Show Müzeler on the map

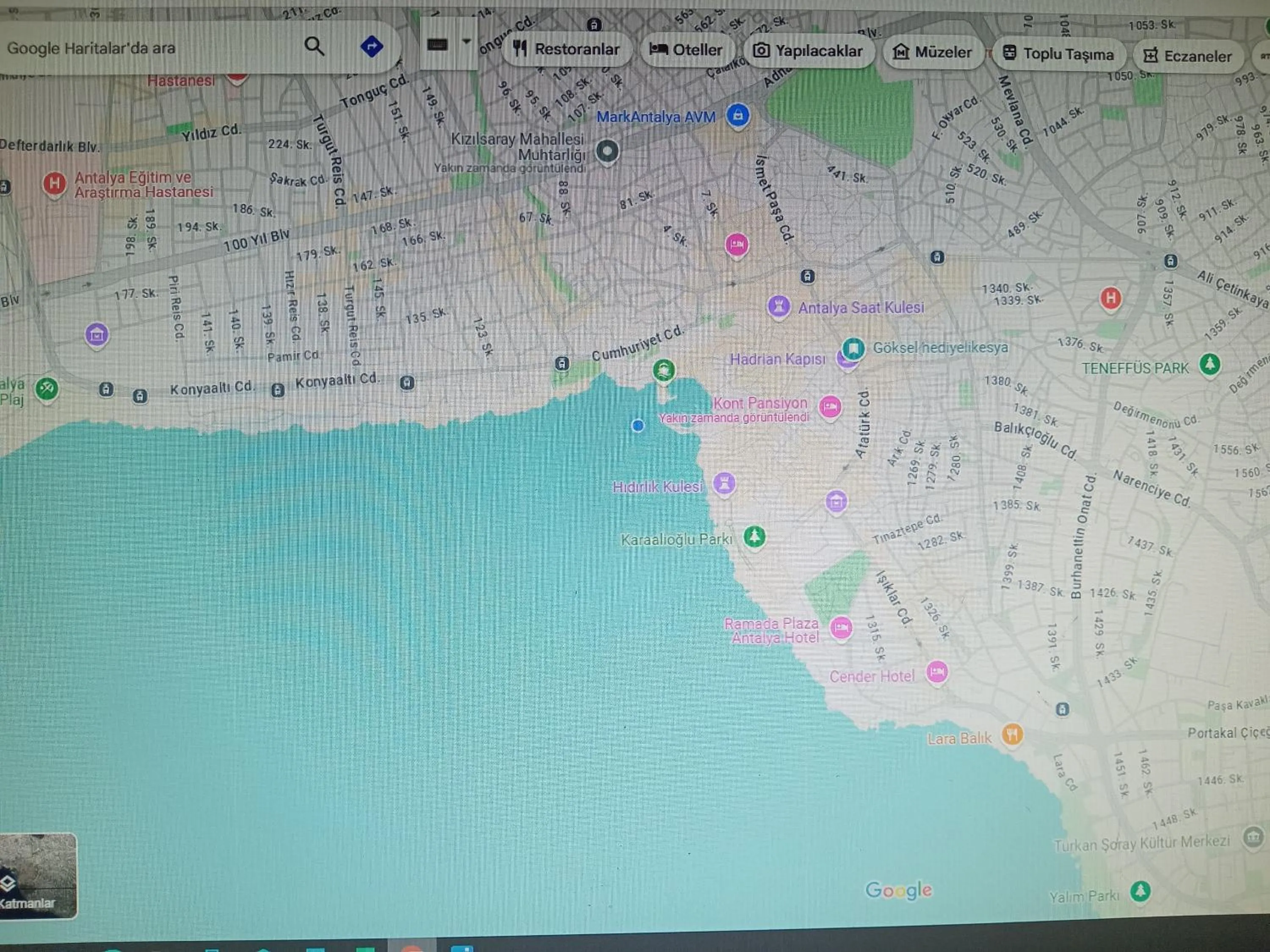933,52
